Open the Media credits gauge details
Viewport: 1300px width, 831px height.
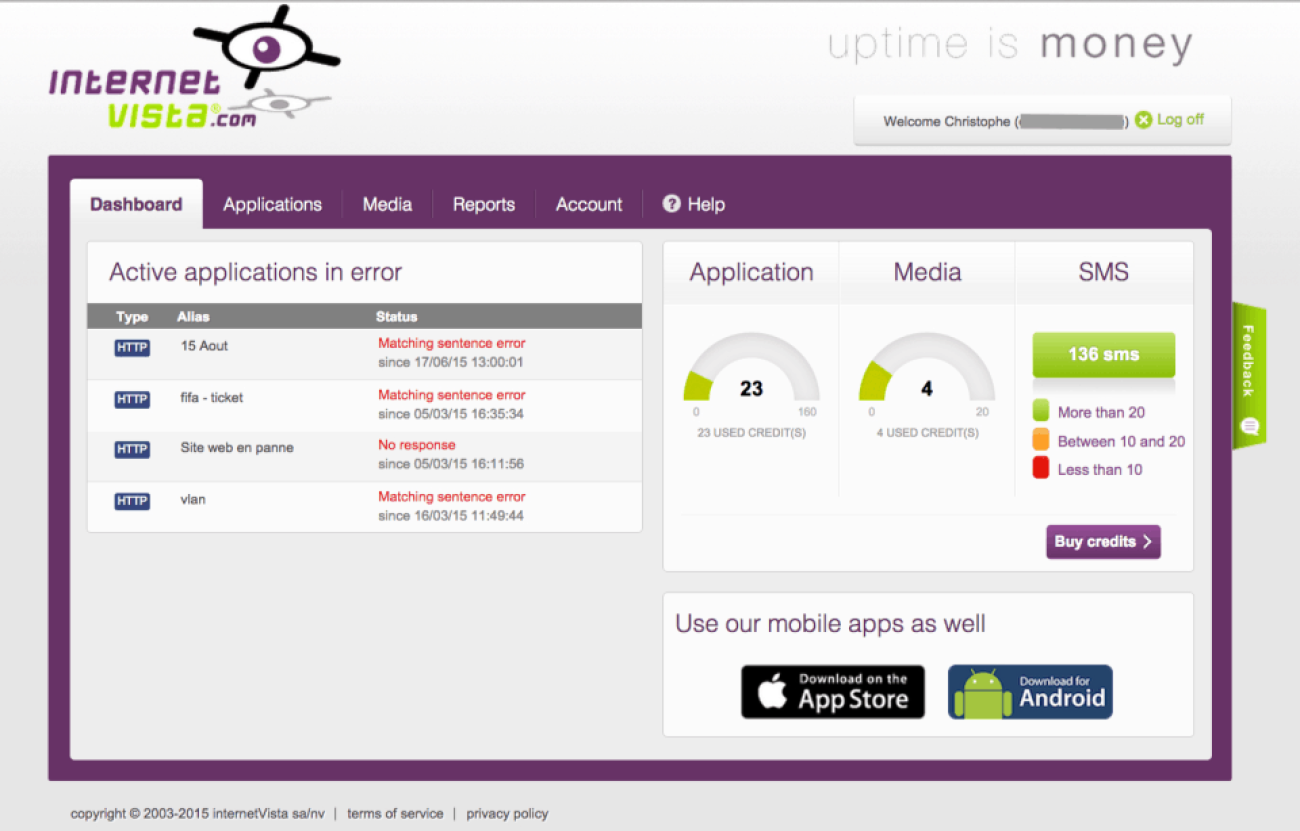(x=926, y=380)
